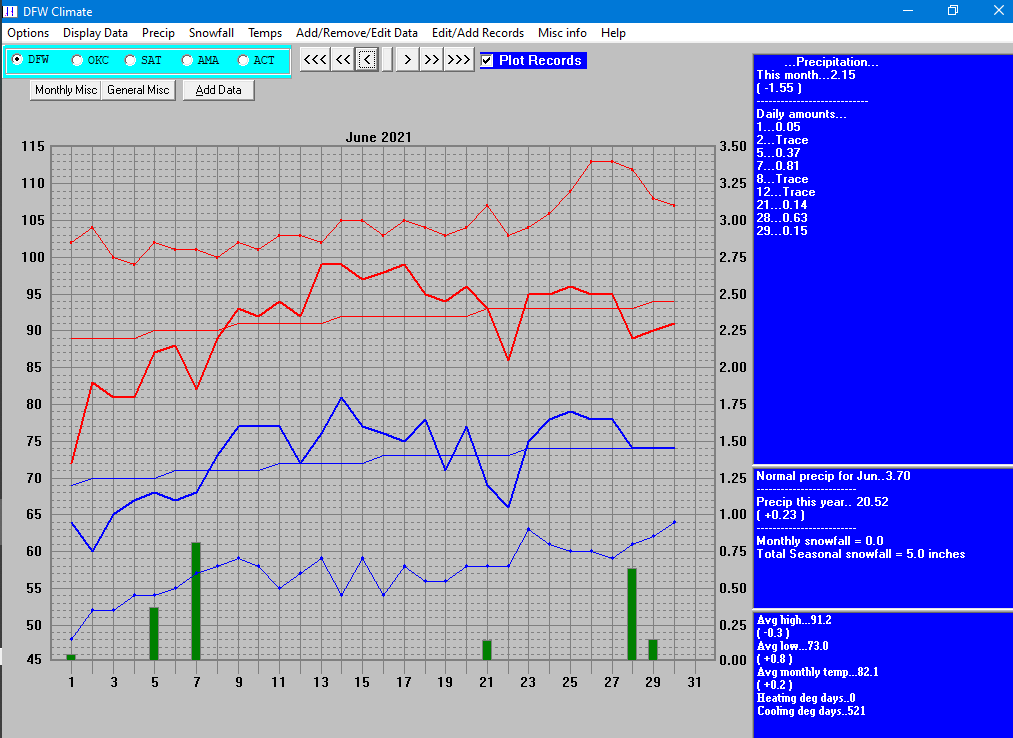Screen dimensions: 1013x738
Task: Select the DFW station radio button
Action: [x=31, y=59]
